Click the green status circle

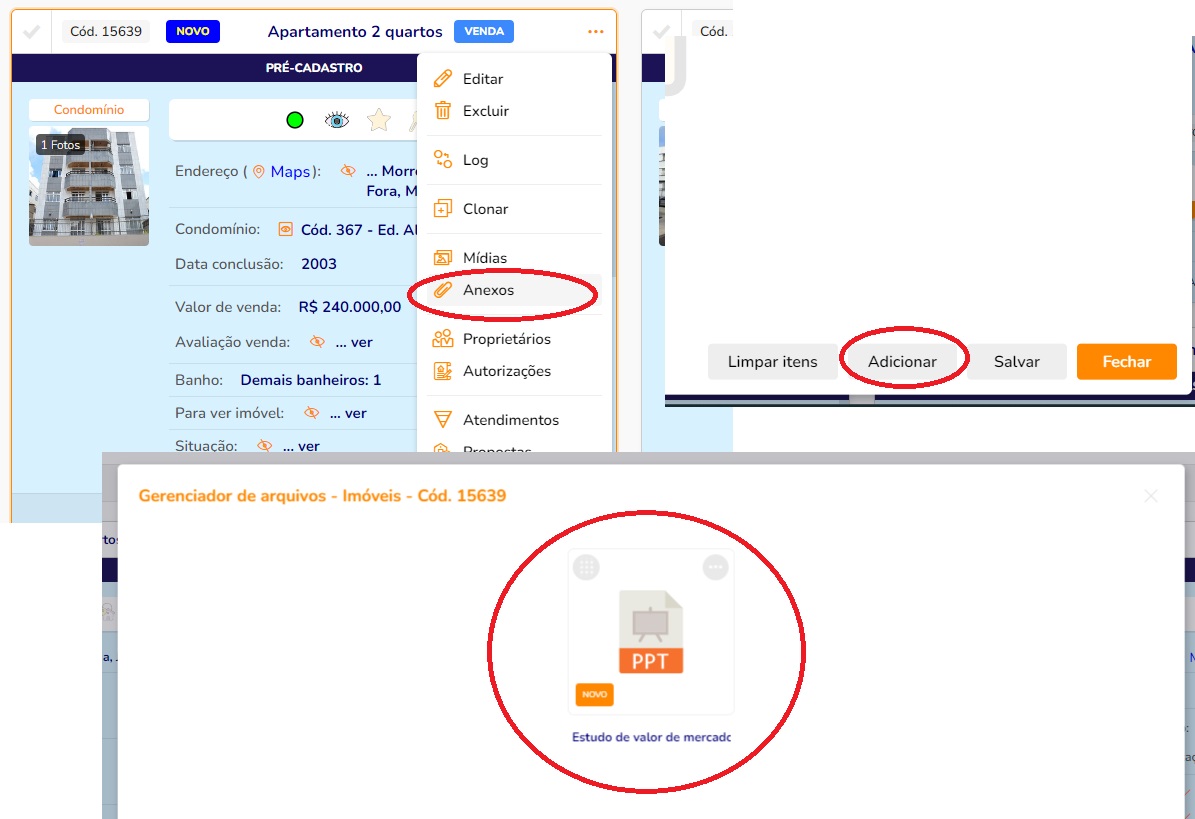[x=295, y=120]
